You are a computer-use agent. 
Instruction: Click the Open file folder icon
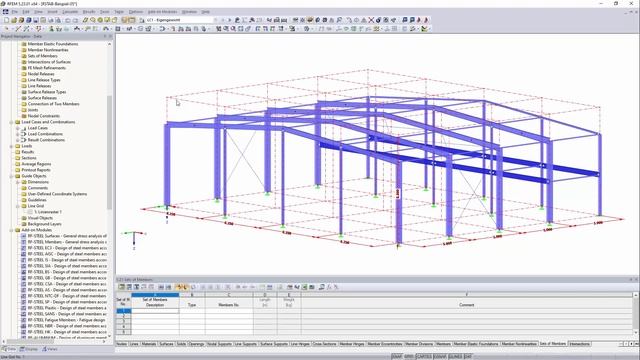[14, 20]
